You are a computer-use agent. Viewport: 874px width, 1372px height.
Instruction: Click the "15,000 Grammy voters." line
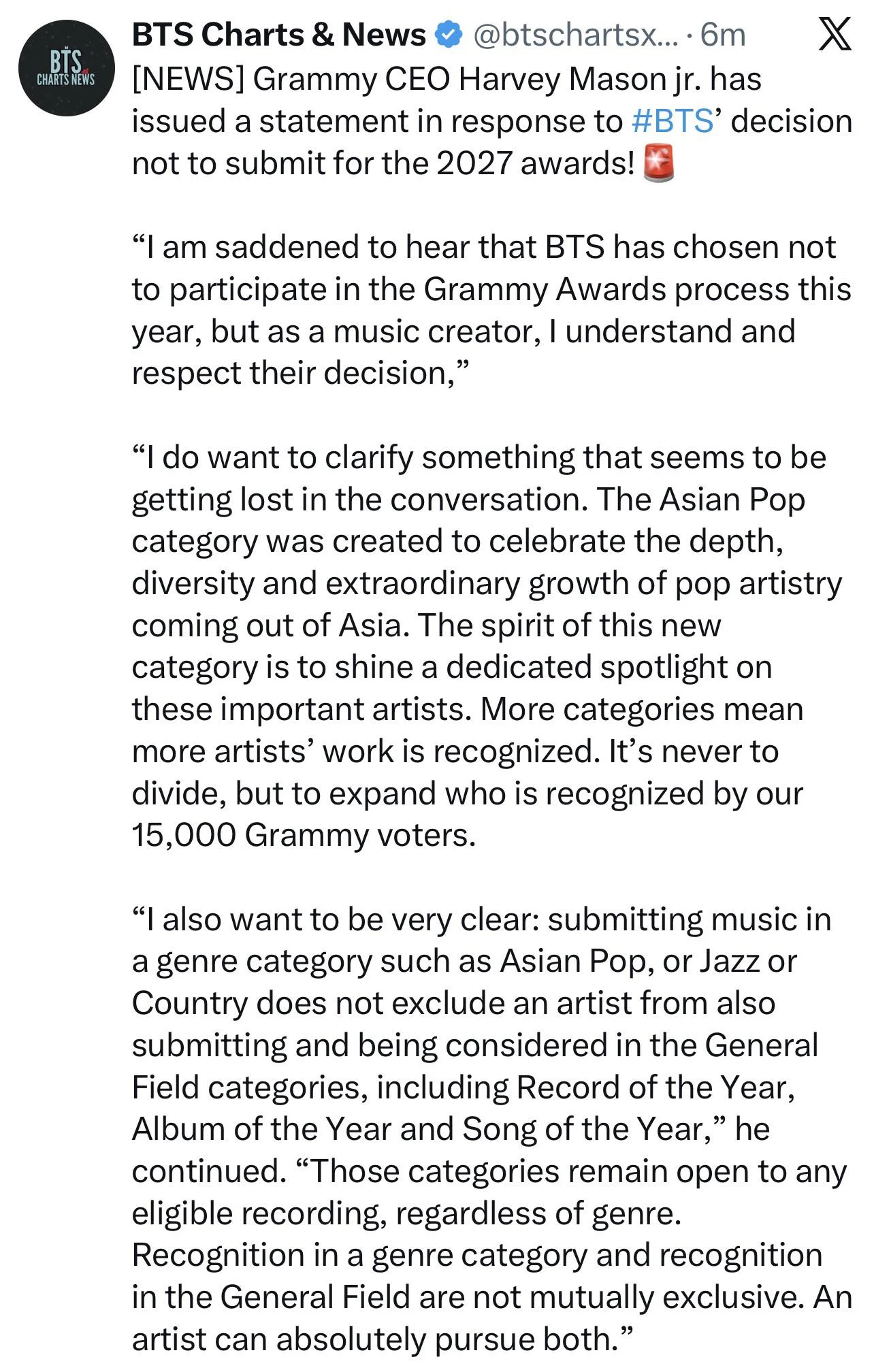coord(304,835)
